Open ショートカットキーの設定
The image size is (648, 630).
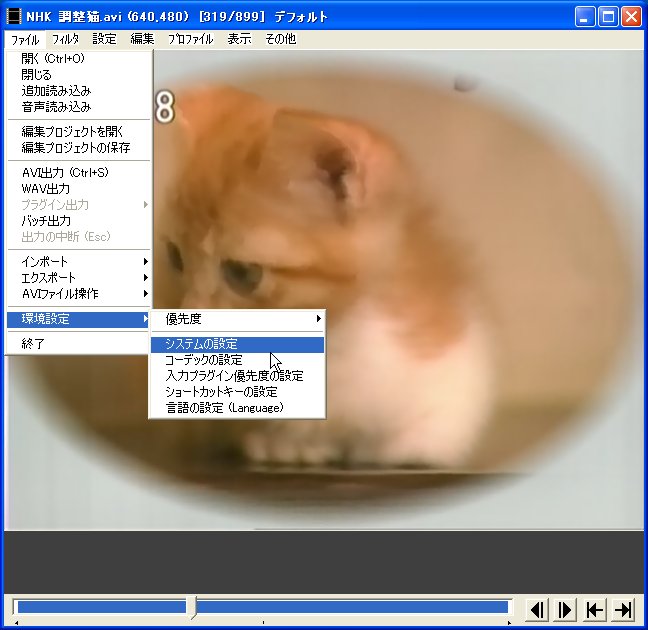coord(237,392)
